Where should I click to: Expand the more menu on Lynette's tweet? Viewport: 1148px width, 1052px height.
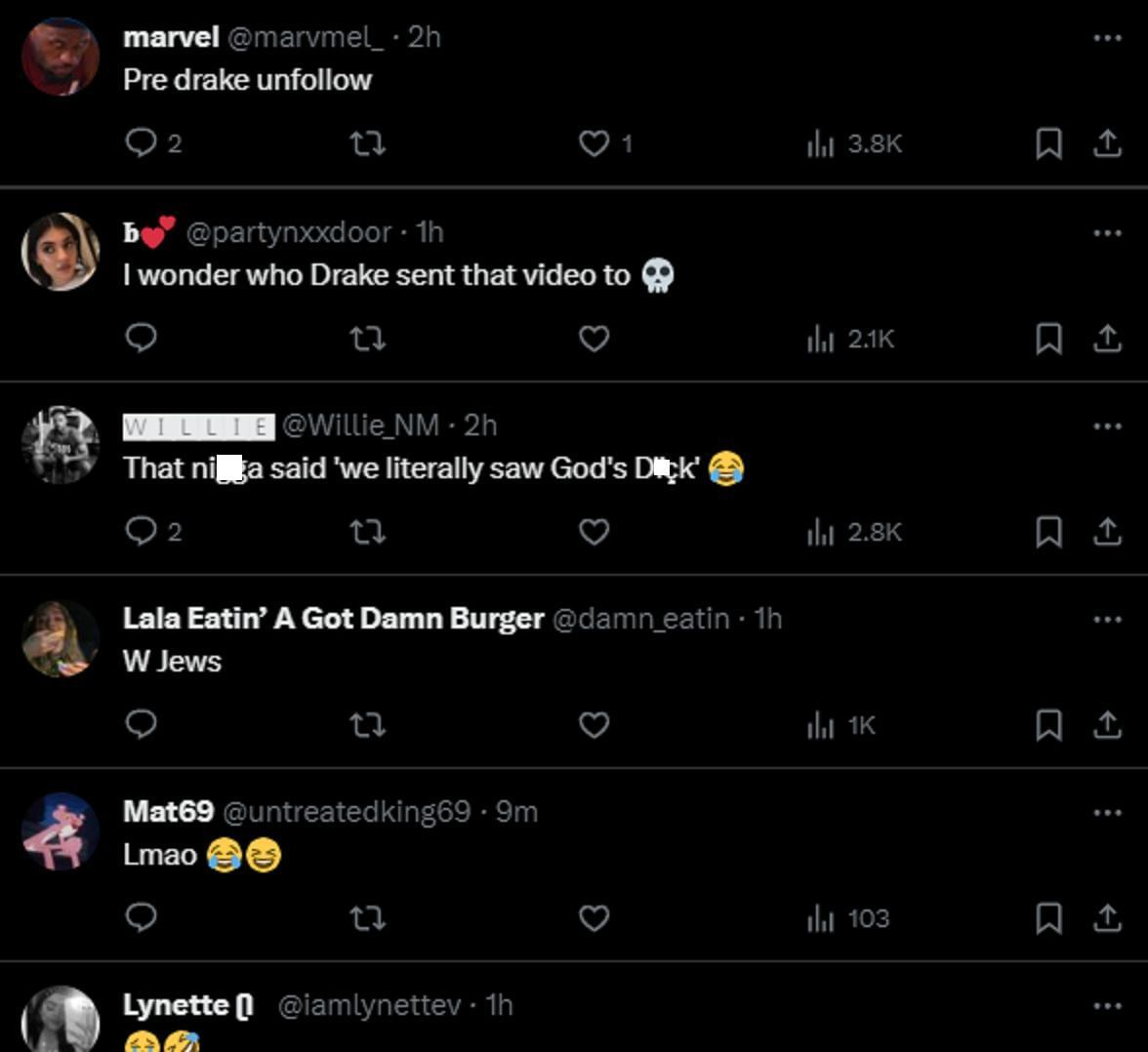pyautogui.click(x=1107, y=1005)
